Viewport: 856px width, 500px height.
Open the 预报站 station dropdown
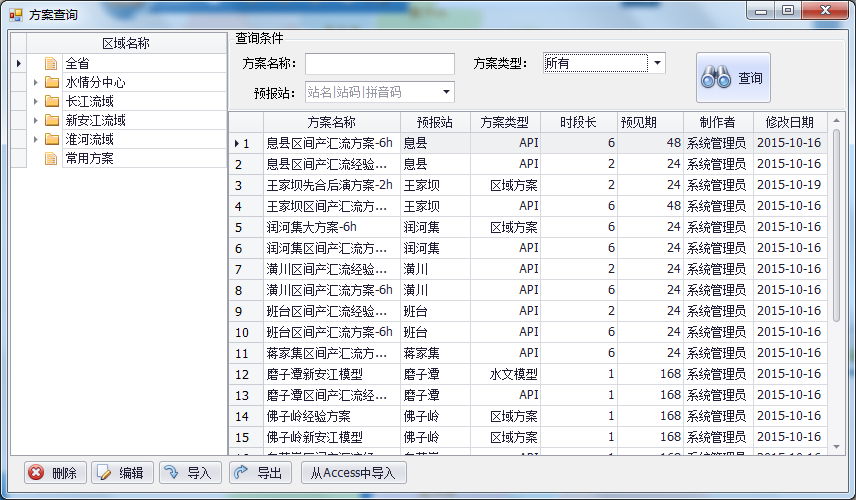pos(446,92)
